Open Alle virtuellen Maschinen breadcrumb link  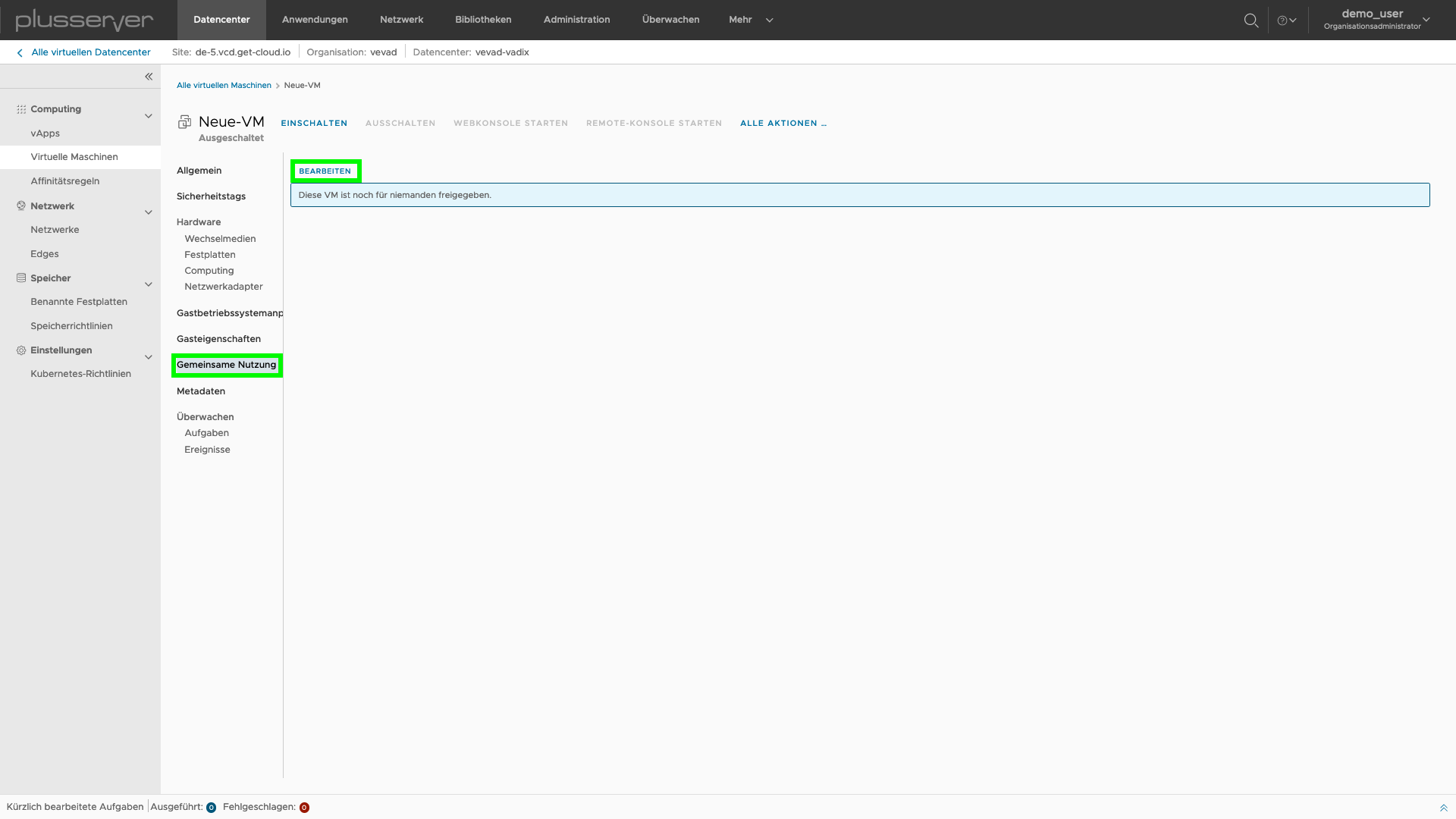click(224, 86)
